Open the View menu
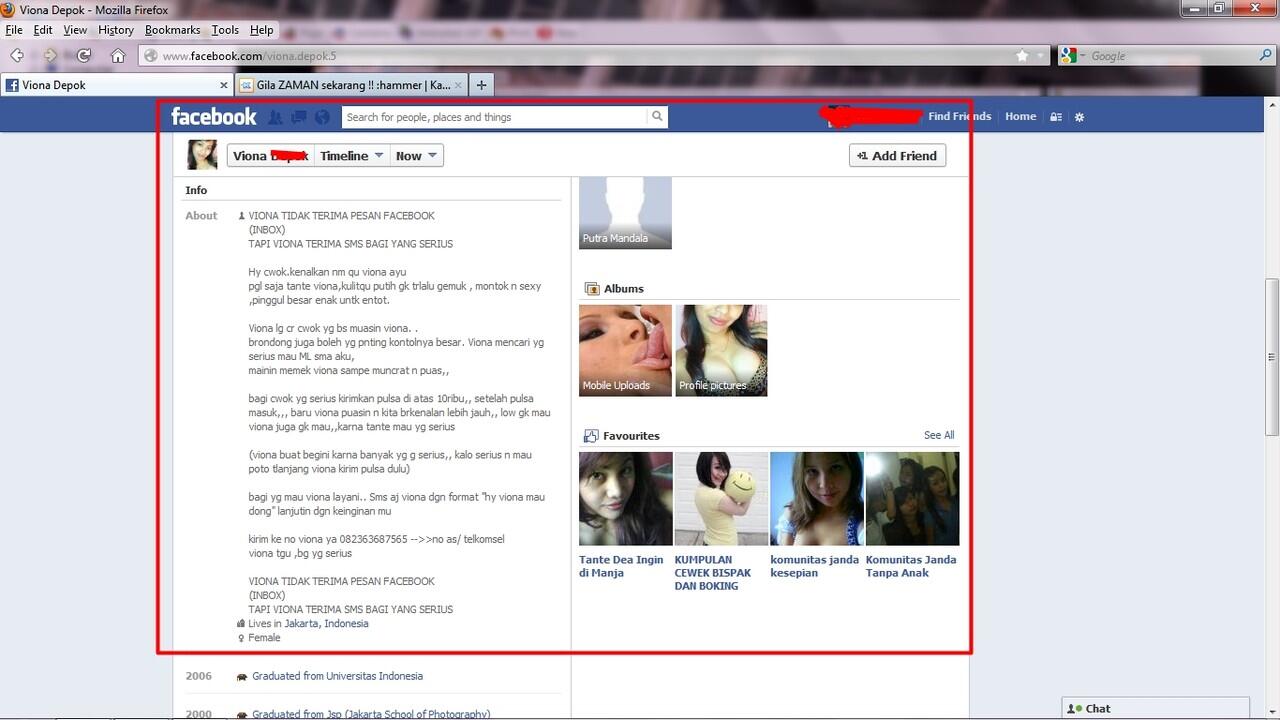The height and width of the screenshot is (720, 1280). (75, 30)
